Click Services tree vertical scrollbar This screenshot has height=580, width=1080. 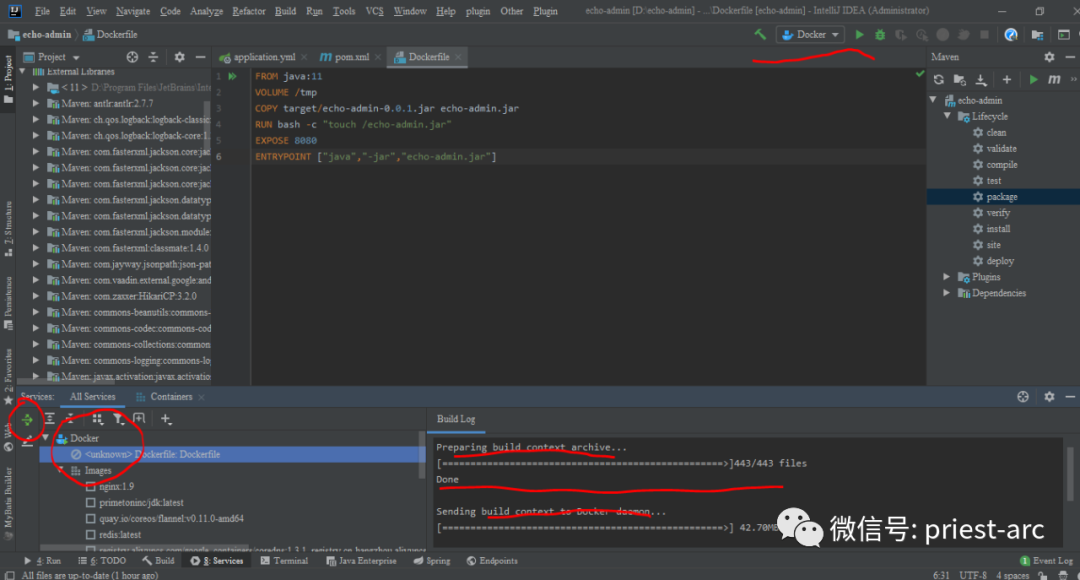422,455
